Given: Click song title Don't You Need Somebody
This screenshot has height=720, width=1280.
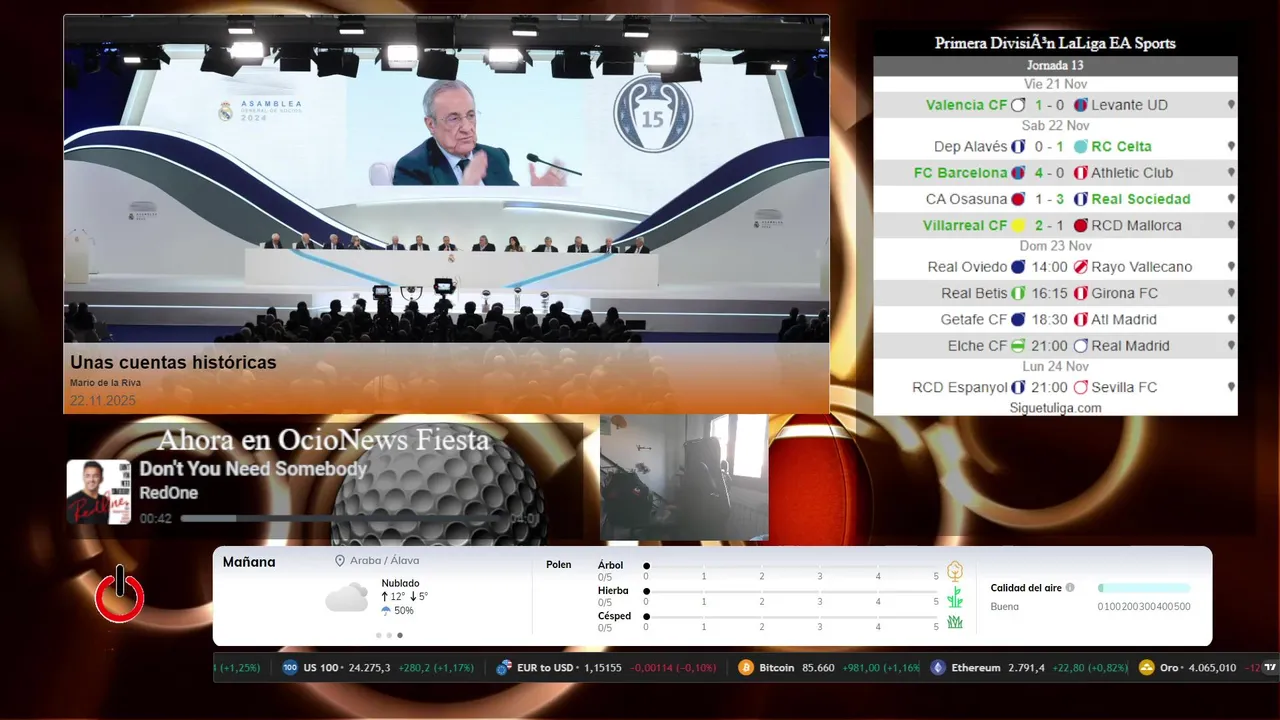Looking at the screenshot, I should 253,469.
